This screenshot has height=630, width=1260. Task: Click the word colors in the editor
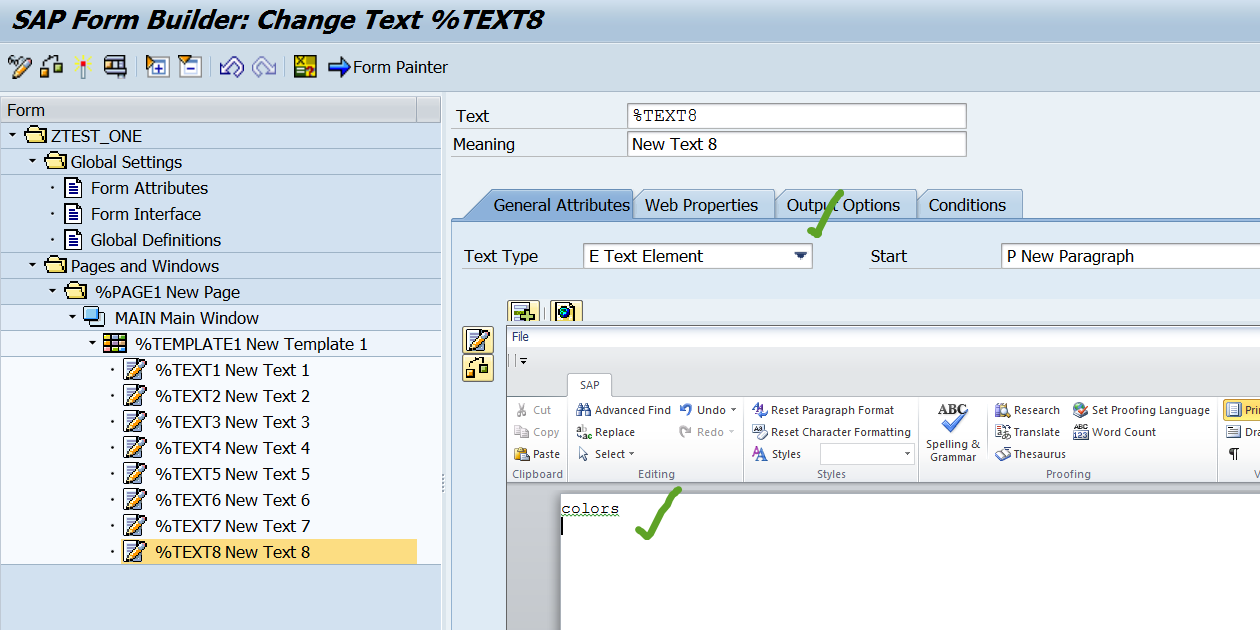pyautogui.click(x=590, y=509)
